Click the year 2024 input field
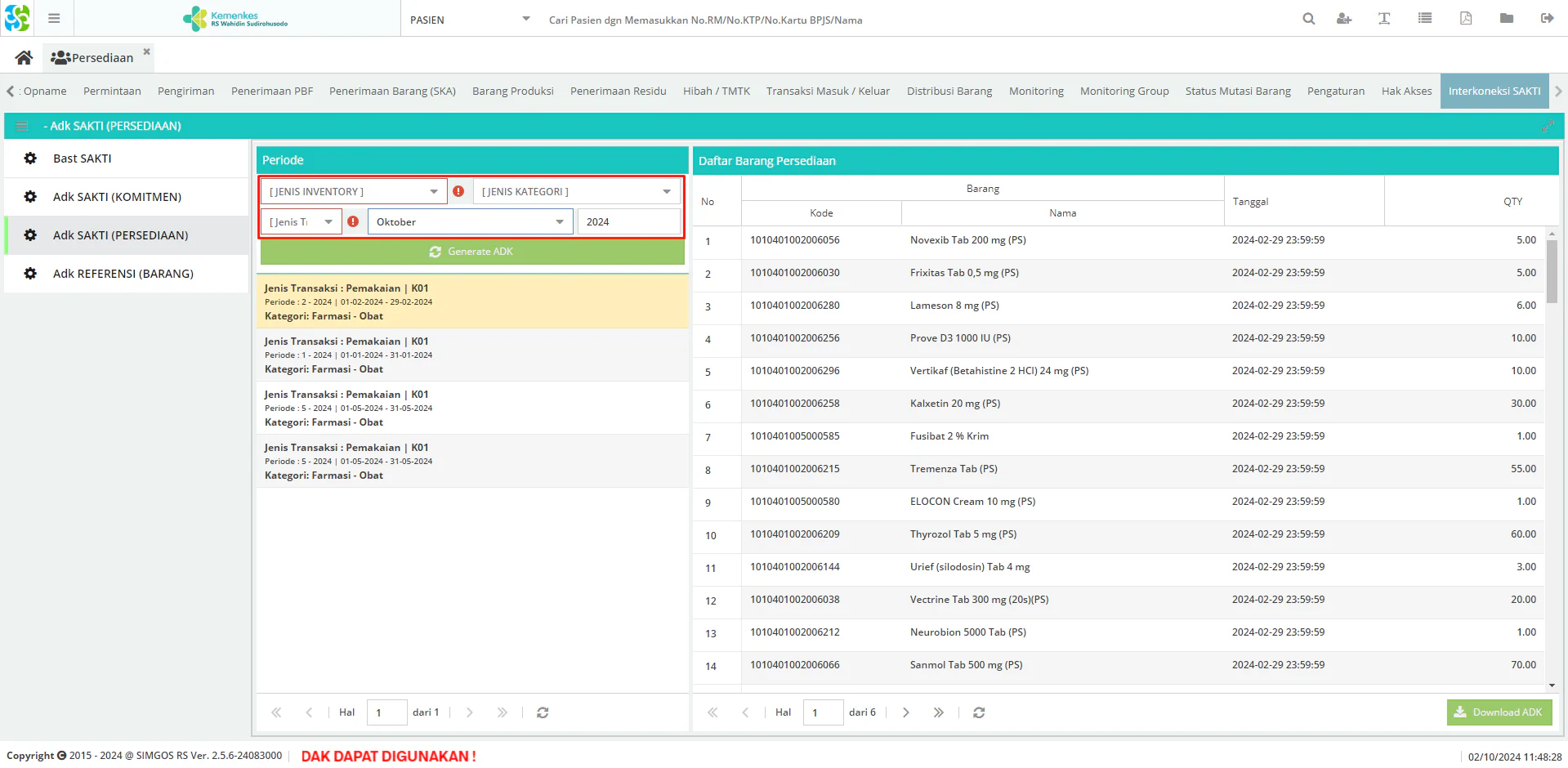The height and width of the screenshot is (768, 1568). [628, 222]
